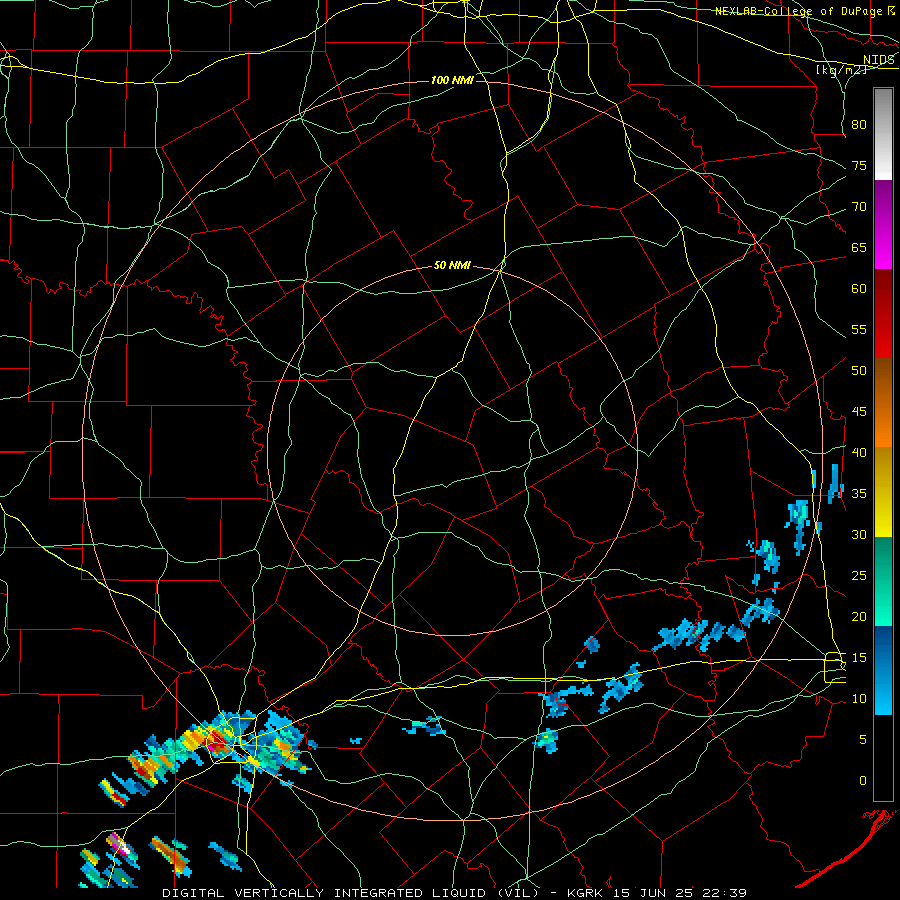Click the value 40 on color scale
900x900 pixels.
click(x=859, y=452)
